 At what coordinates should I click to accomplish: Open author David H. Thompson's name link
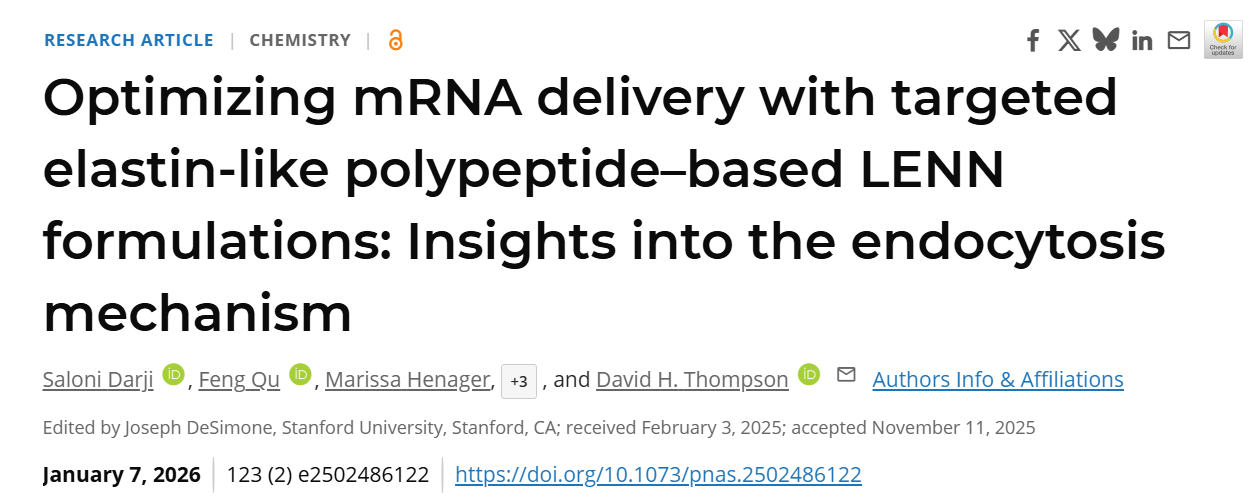tap(692, 380)
